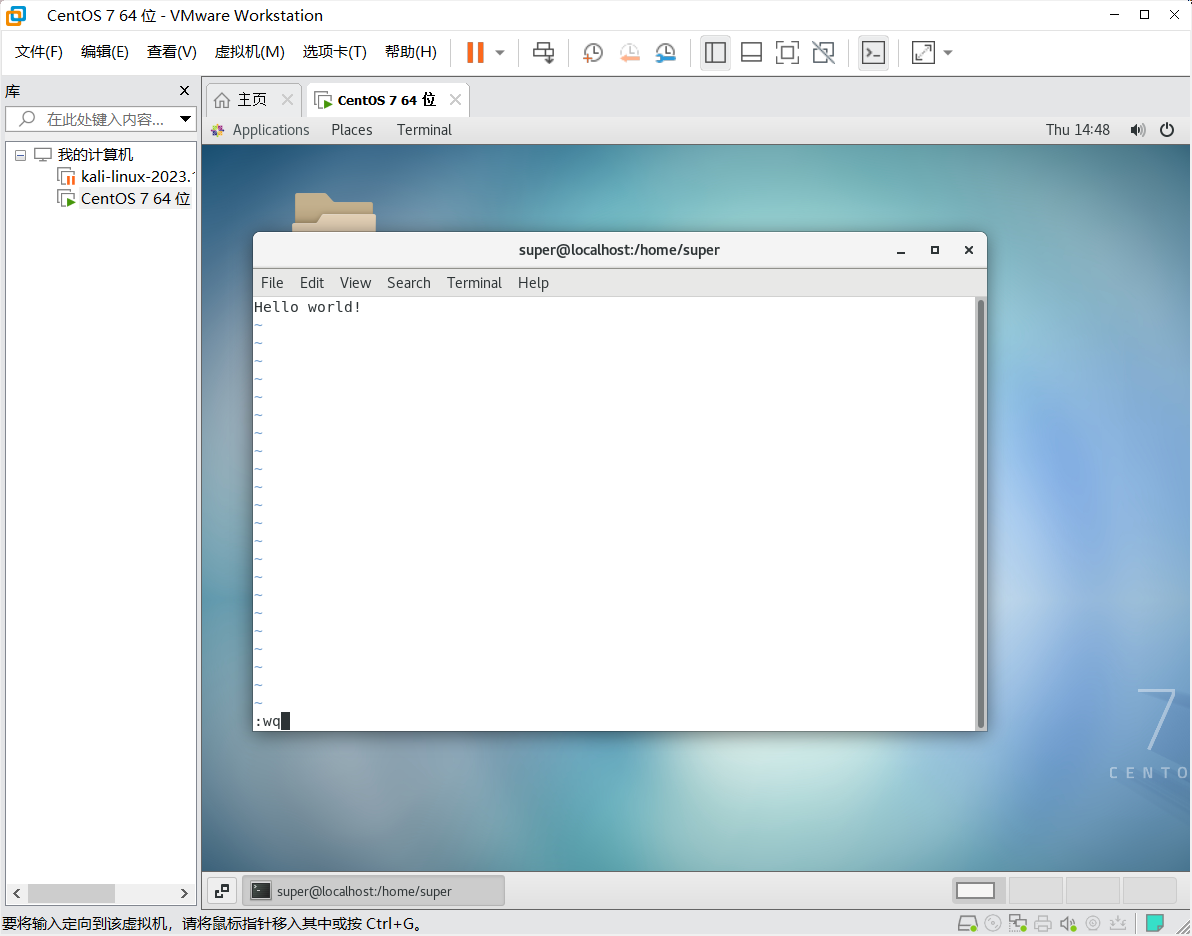Click the super@localhost taskbar window button
Viewport: 1192px width, 936px height.
point(373,891)
